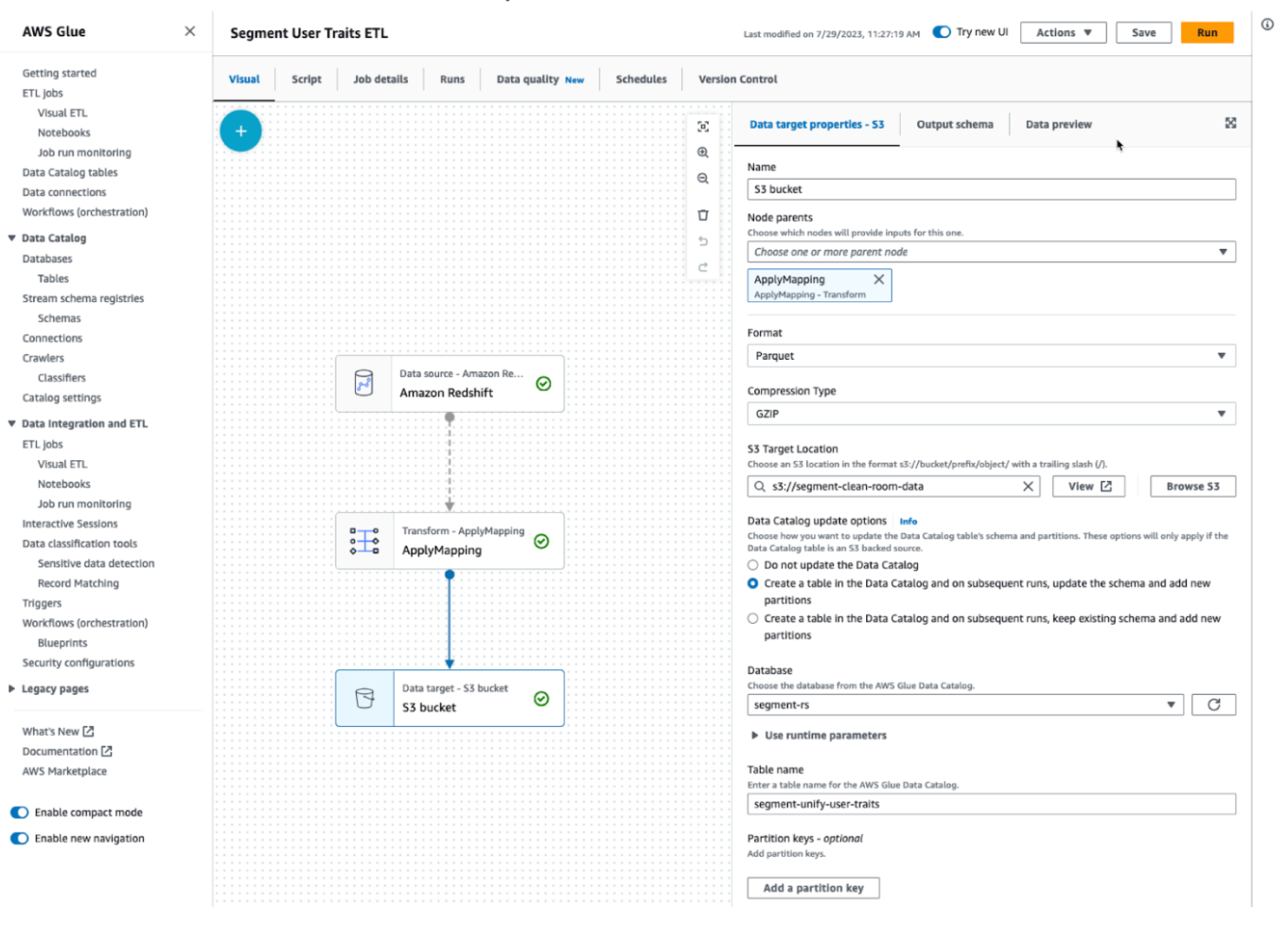
Task: Expand Use runtime parameters
Action: pos(820,735)
